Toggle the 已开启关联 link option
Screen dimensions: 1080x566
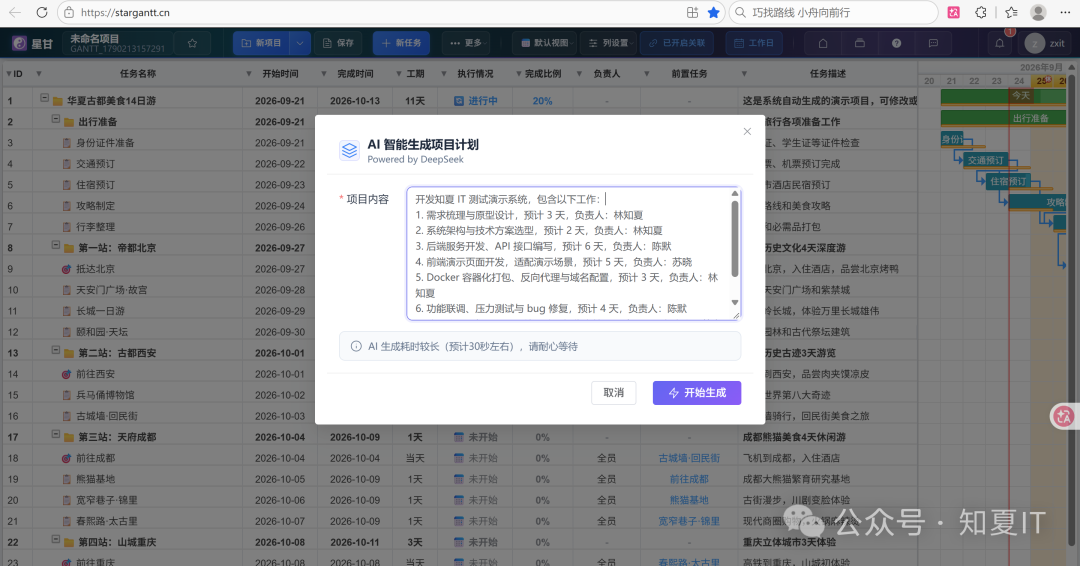(x=678, y=43)
